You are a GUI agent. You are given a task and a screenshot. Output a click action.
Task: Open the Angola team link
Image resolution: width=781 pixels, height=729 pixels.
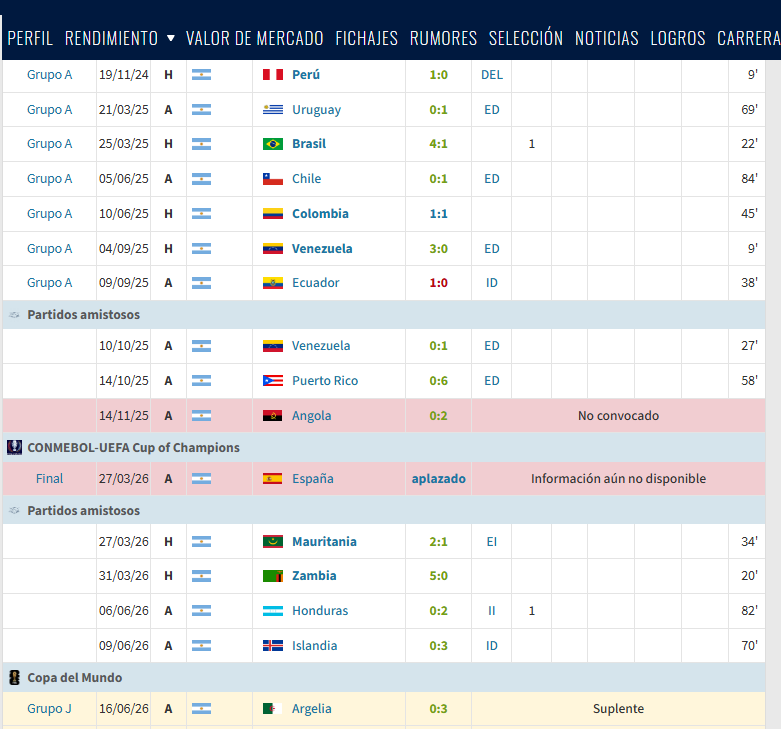click(x=311, y=416)
